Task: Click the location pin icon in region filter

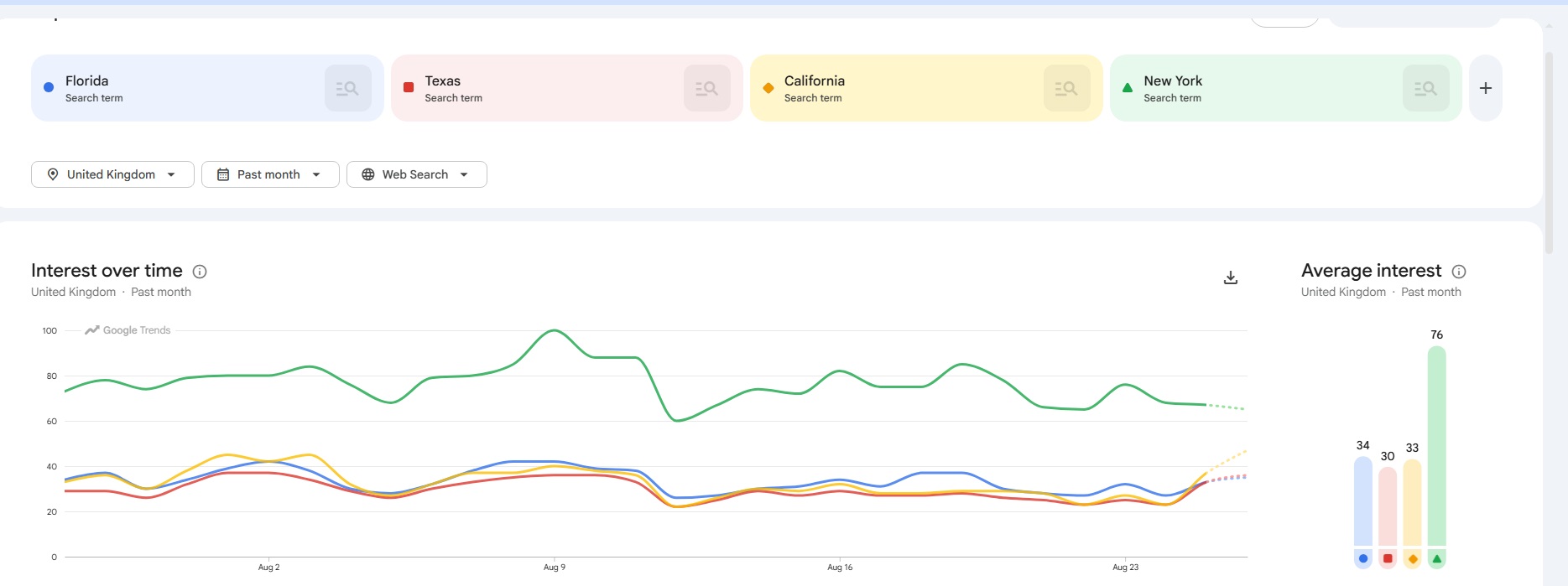Action: click(53, 174)
